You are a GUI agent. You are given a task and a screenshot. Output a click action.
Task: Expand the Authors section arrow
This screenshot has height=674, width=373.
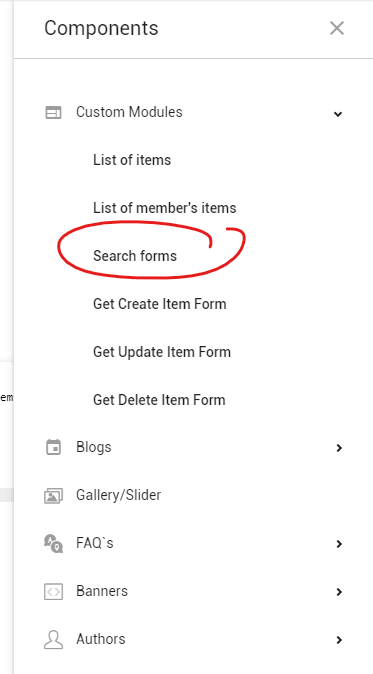tap(339, 640)
